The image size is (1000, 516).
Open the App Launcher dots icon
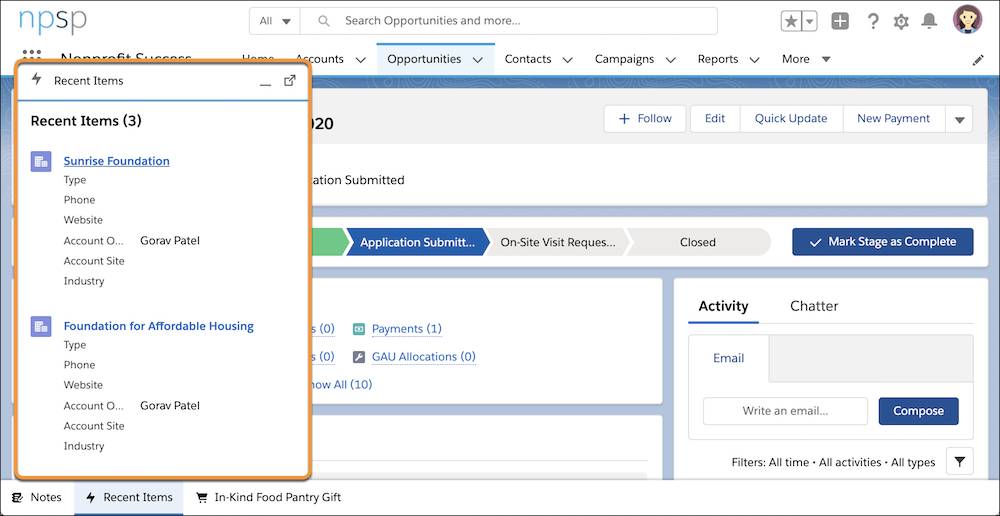pyautogui.click(x=31, y=55)
